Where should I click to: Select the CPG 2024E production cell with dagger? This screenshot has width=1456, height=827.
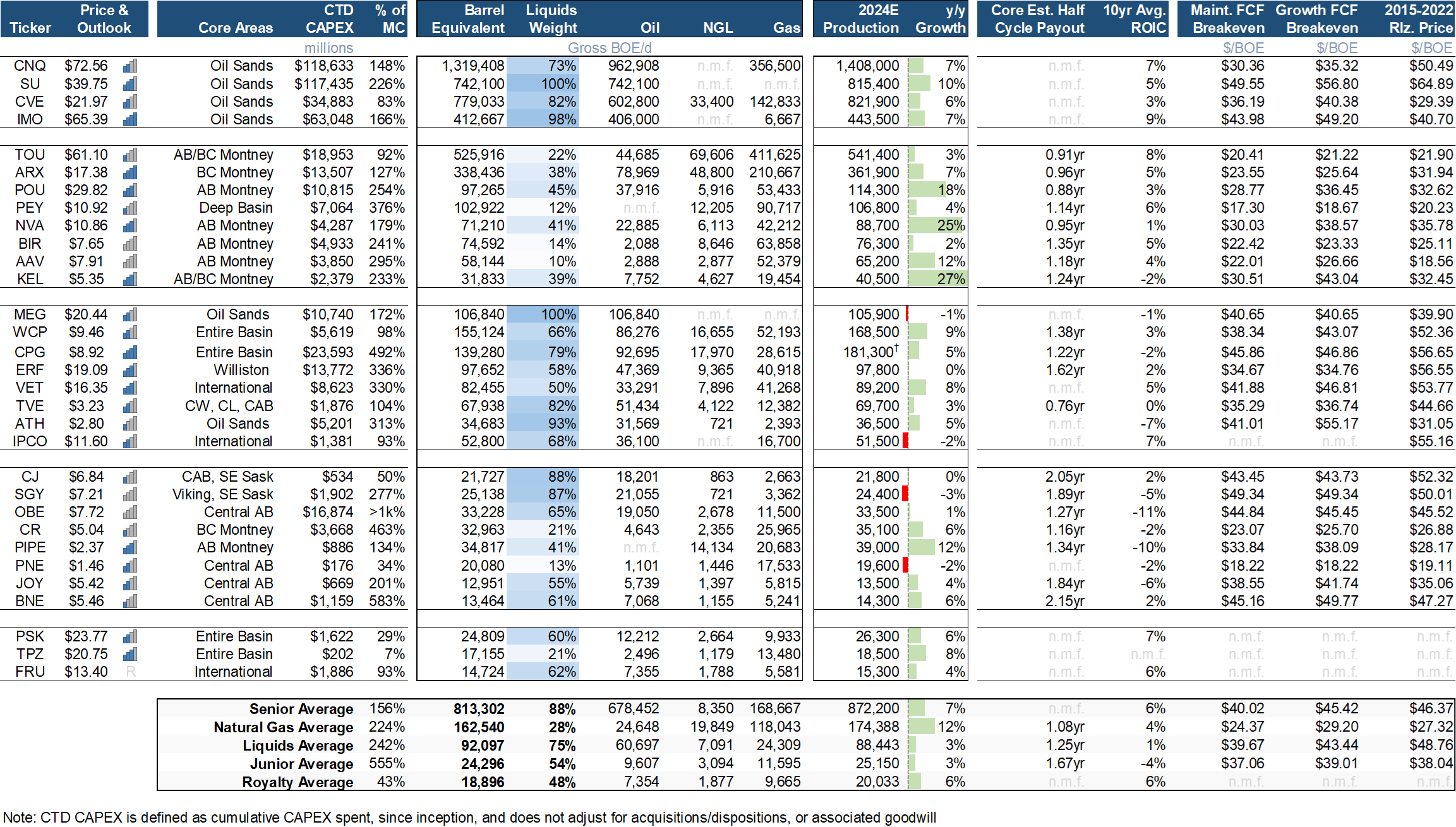tap(870, 352)
